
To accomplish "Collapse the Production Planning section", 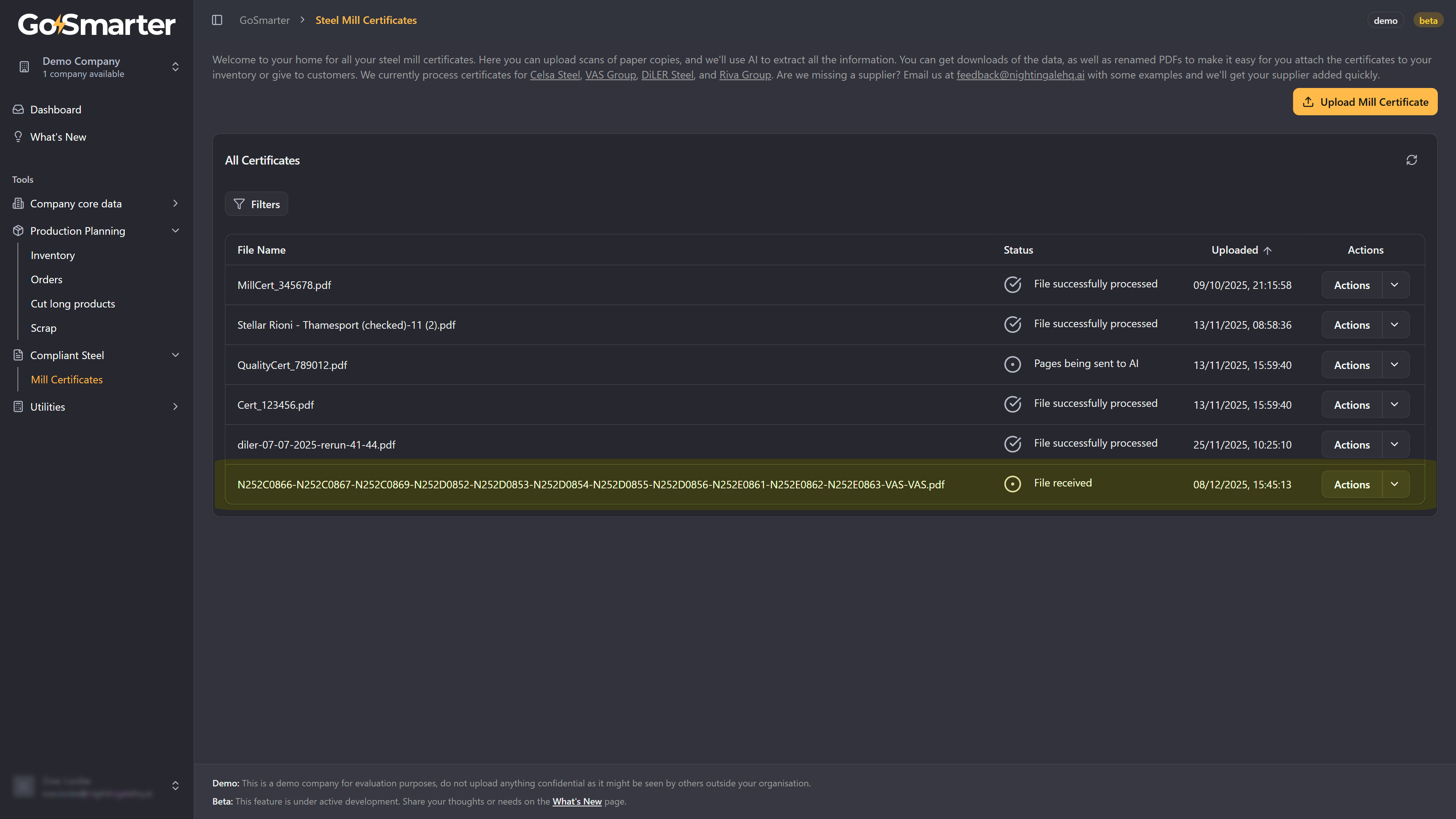I will [x=175, y=231].
